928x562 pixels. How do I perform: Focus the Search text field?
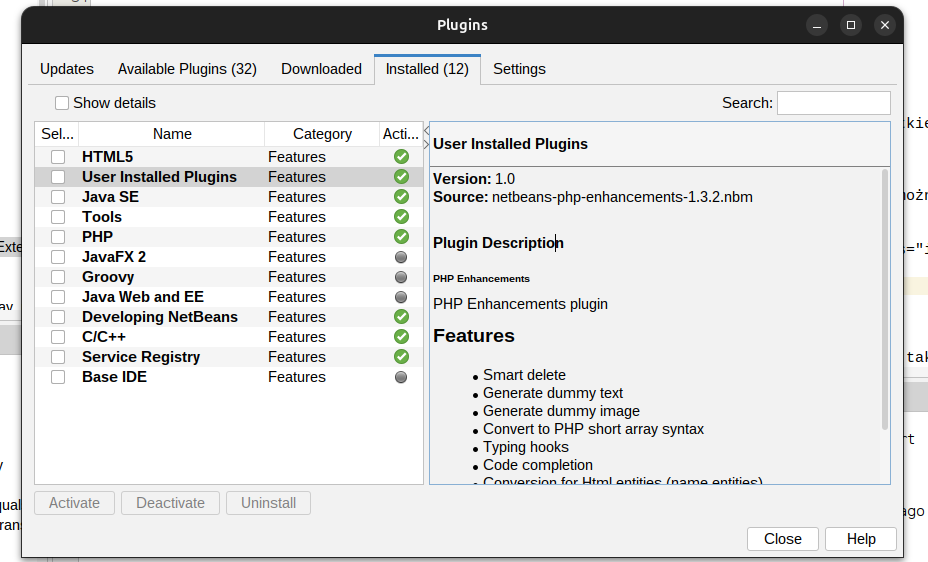click(x=833, y=103)
